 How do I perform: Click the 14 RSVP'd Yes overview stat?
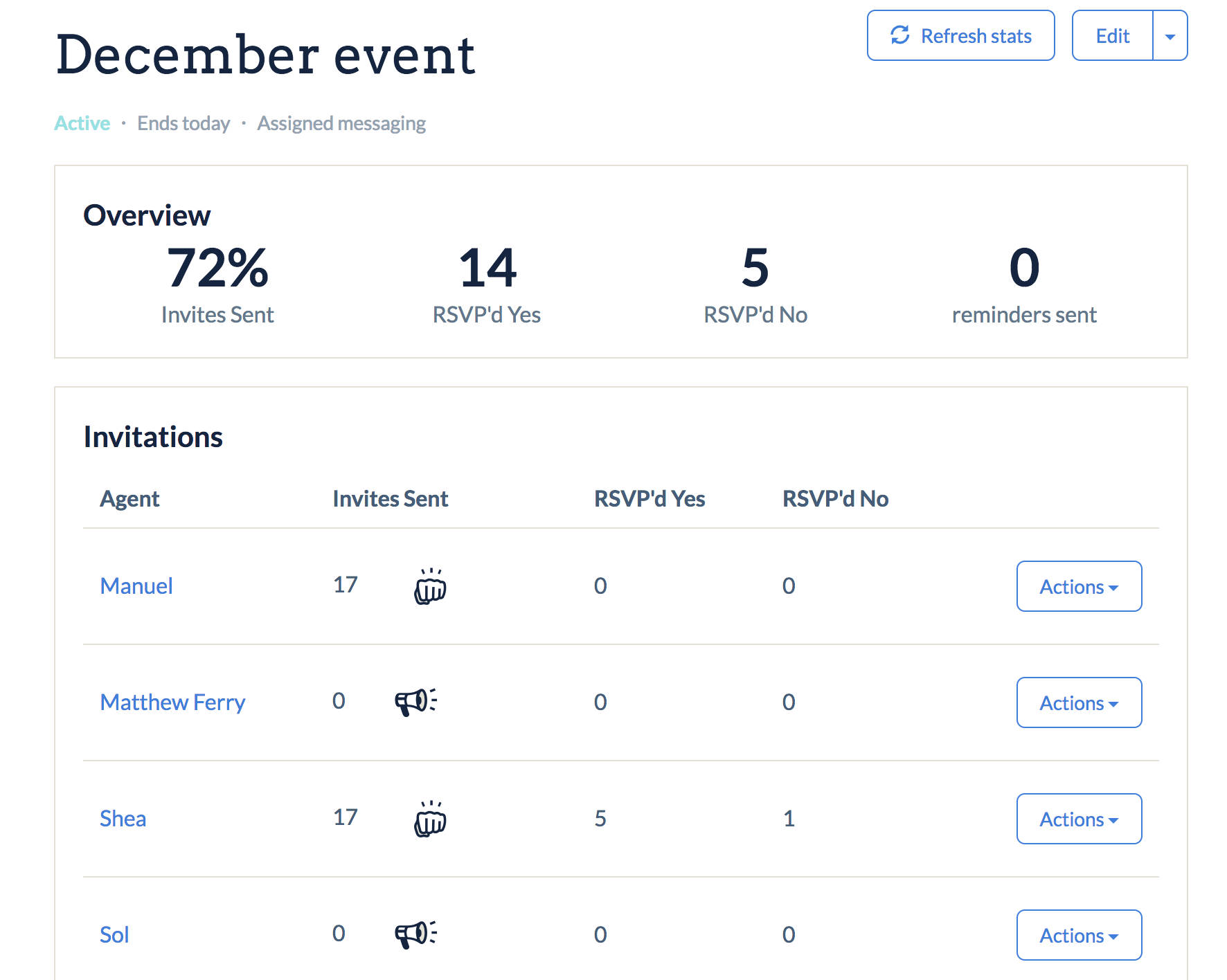487,285
